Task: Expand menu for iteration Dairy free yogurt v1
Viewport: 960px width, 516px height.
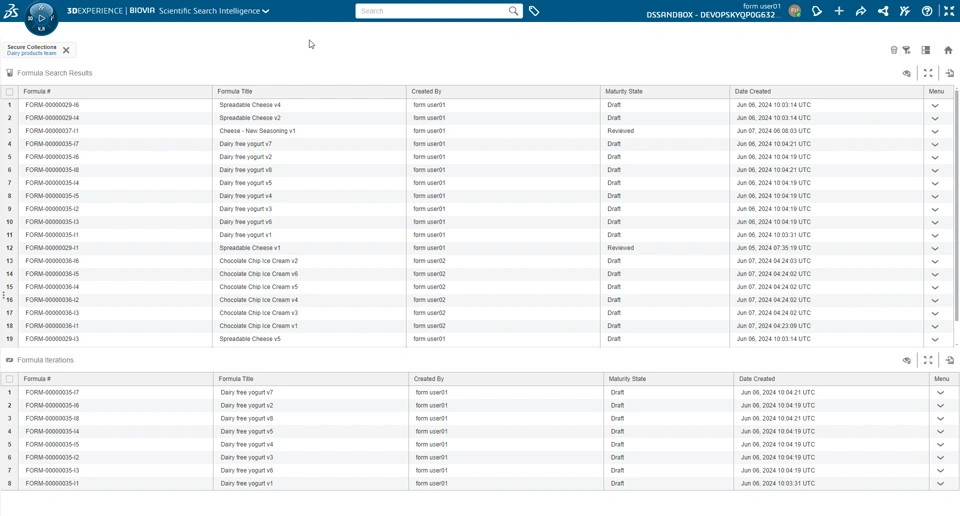Action: tap(940, 484)
